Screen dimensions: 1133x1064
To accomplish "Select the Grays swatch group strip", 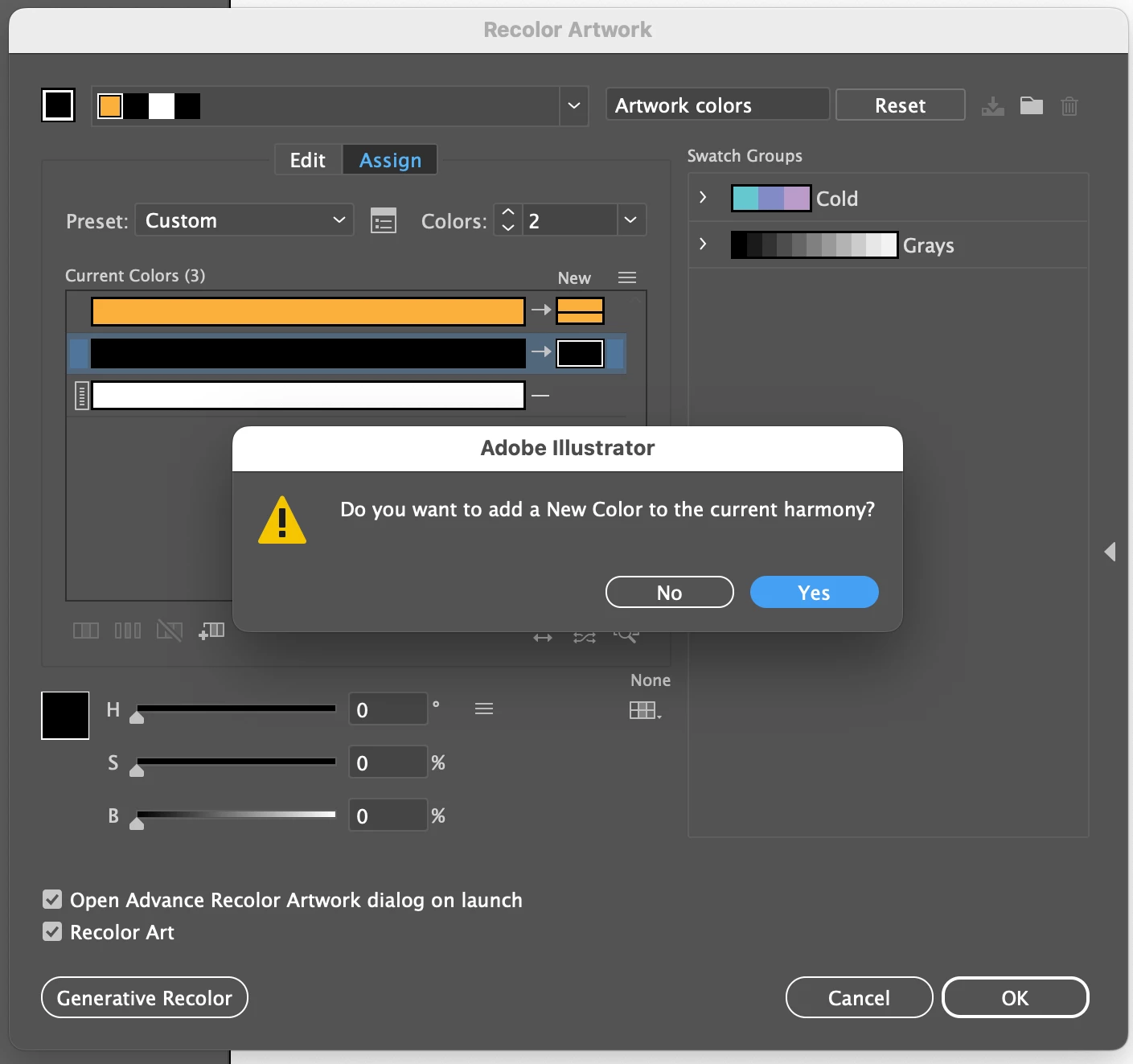I will coord(814,244).
